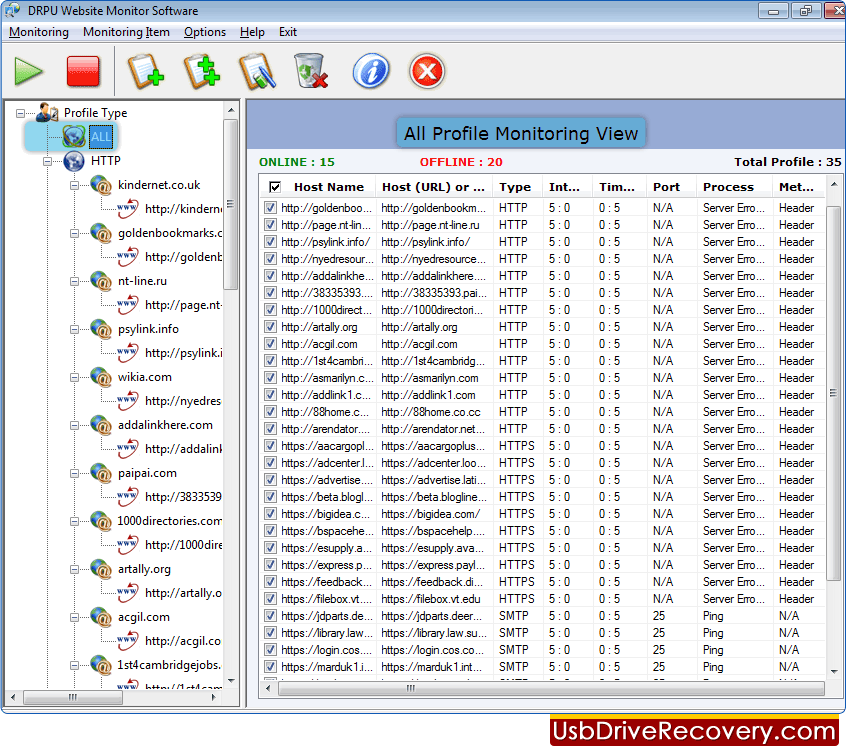Collapse the goldenbookmarks node

[x=74, y=233]
